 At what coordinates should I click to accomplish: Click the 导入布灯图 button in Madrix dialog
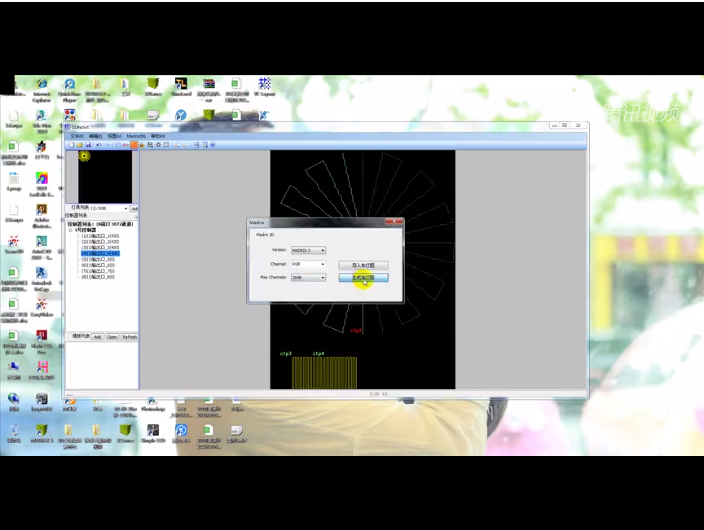362,265
